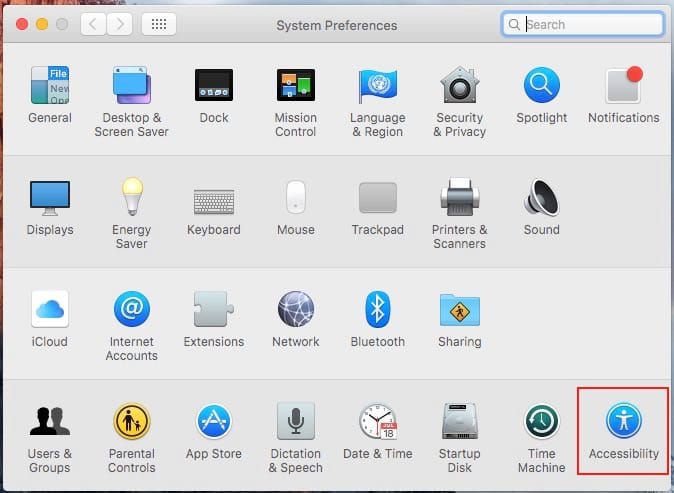Open Displays preferences icon

[50, 198]
